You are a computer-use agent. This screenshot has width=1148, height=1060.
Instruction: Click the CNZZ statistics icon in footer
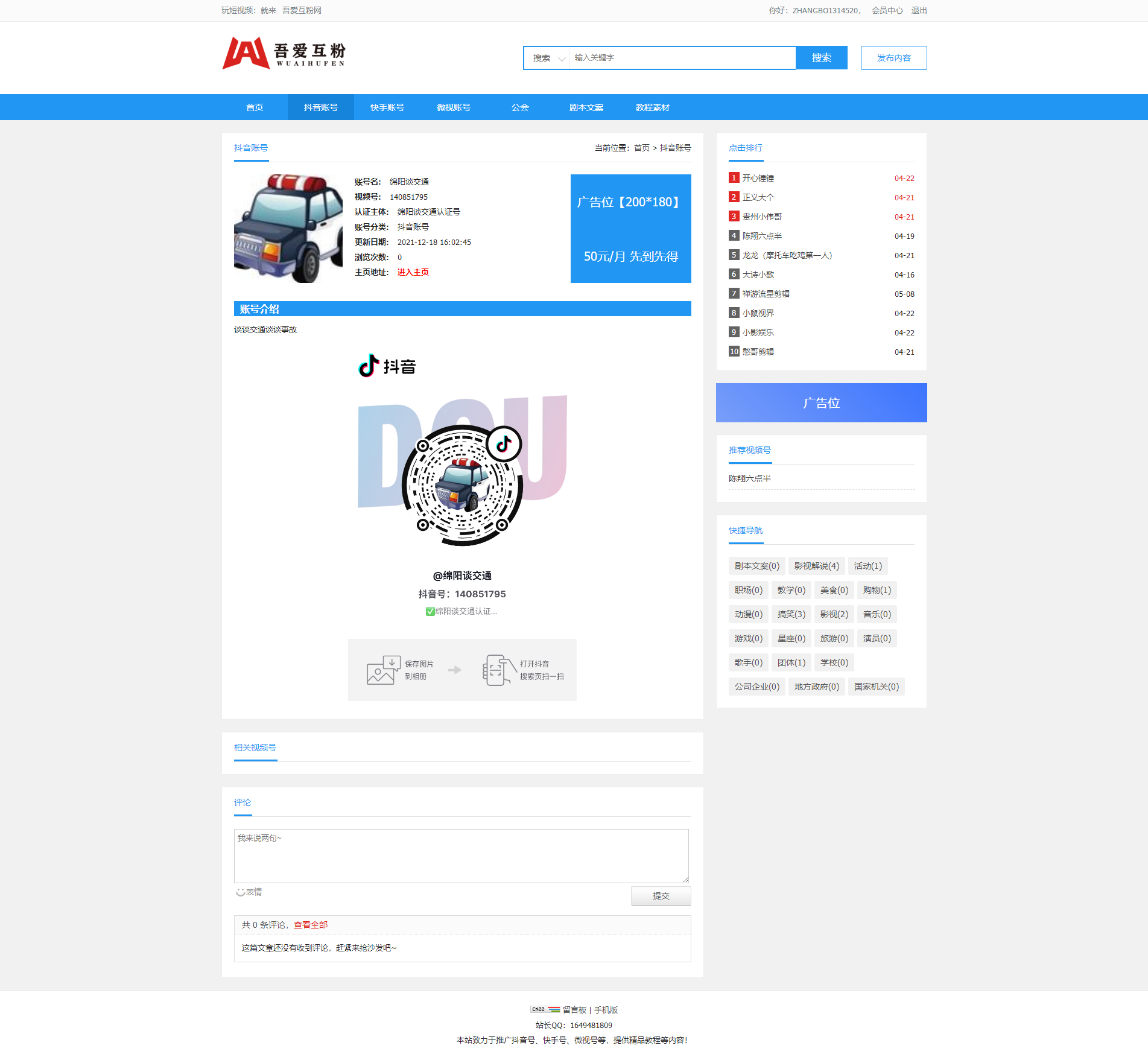(x=545, y=1009)
